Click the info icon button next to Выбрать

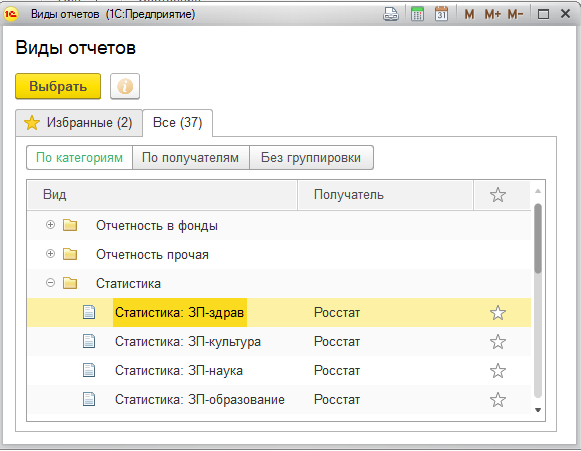point(125,86)
